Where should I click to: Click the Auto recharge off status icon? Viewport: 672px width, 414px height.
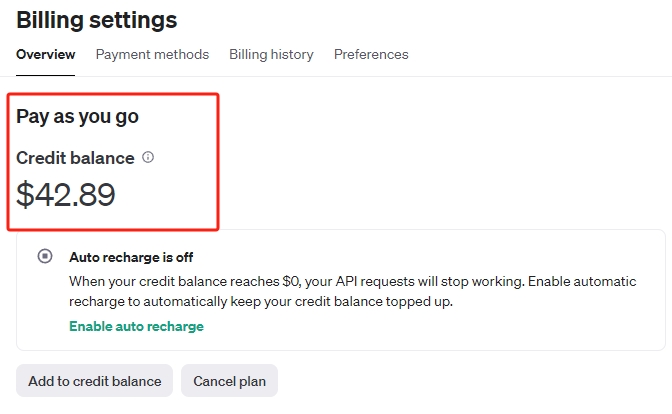pos(45,256)
